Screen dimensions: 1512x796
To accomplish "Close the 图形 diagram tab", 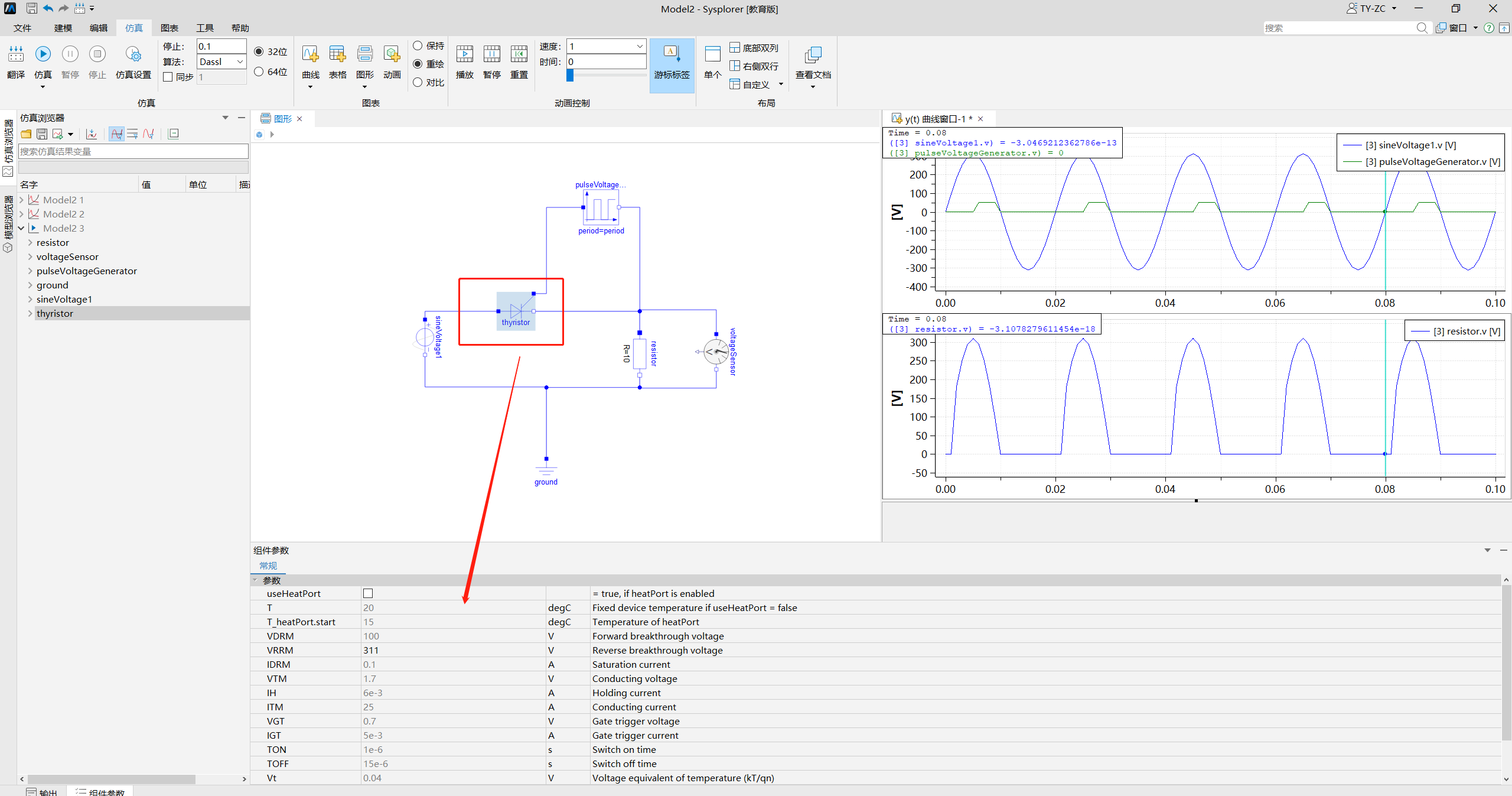I will 299,119.
